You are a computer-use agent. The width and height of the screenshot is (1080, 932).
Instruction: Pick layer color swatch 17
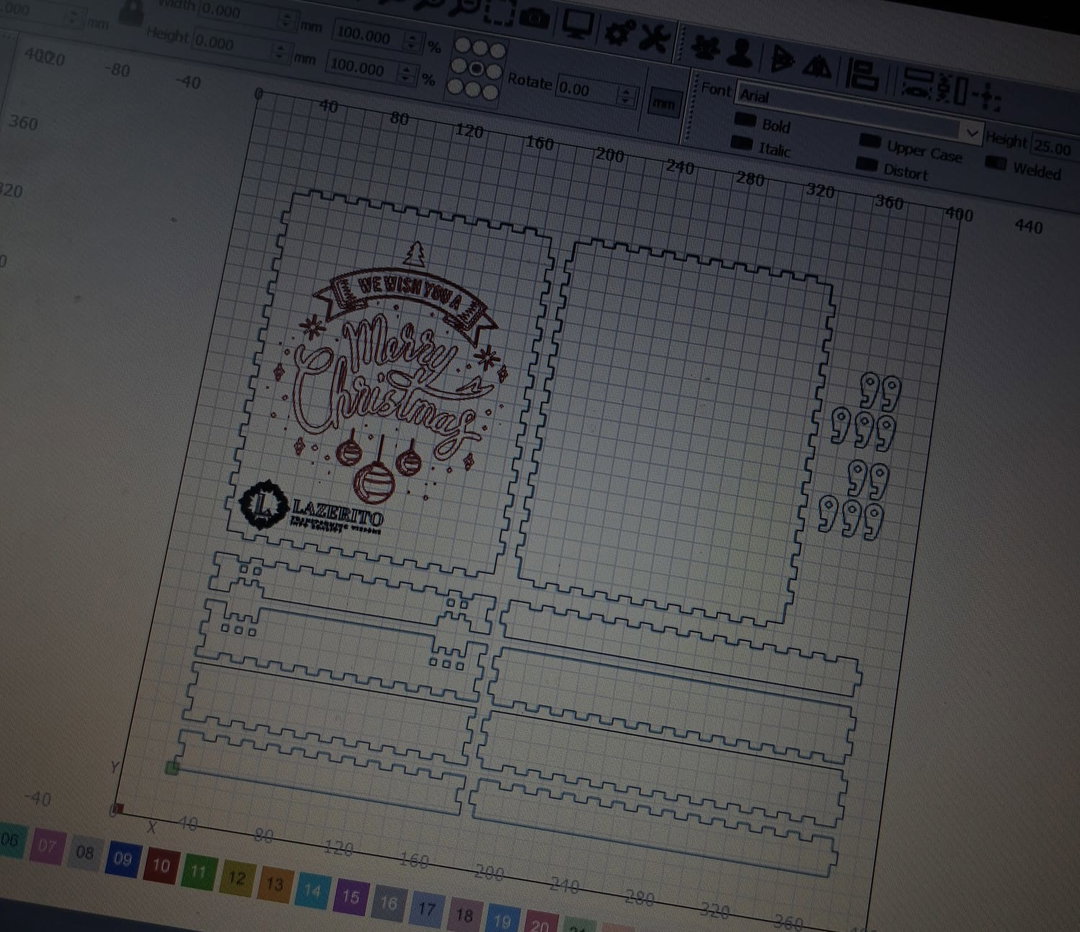click(426, 909)
